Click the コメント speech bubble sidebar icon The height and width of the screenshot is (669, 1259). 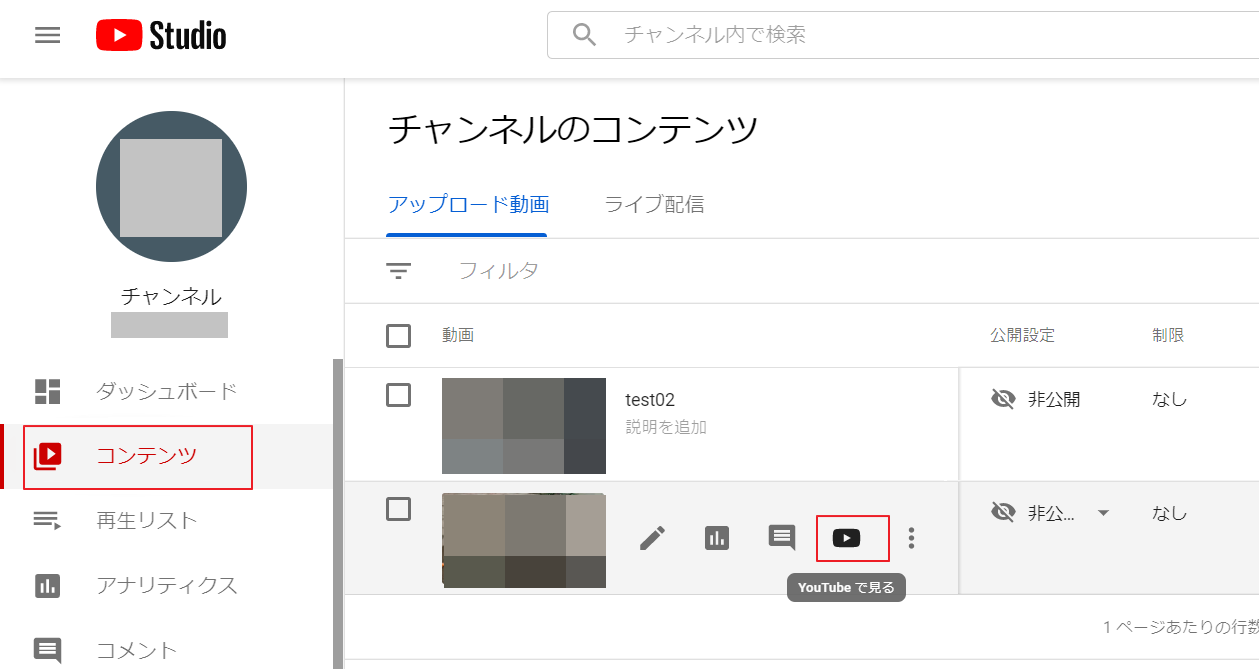tap(48, 650)
